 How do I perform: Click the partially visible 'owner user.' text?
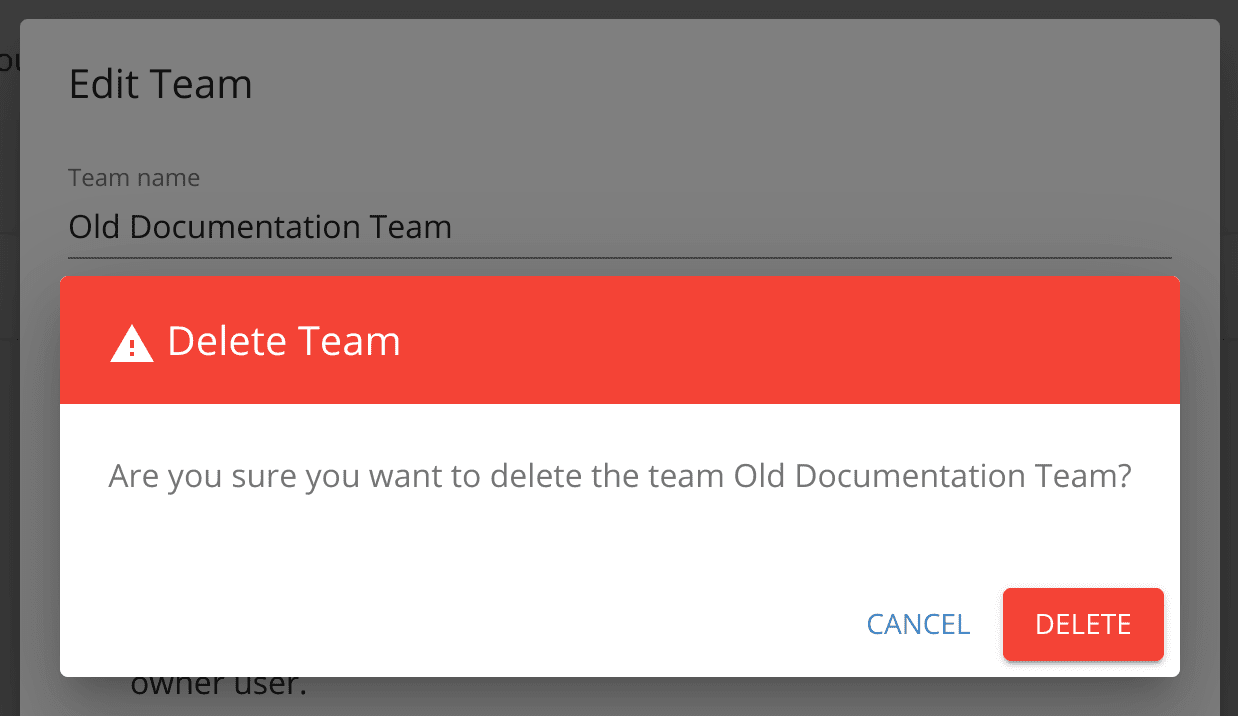[x=218, y=686]
